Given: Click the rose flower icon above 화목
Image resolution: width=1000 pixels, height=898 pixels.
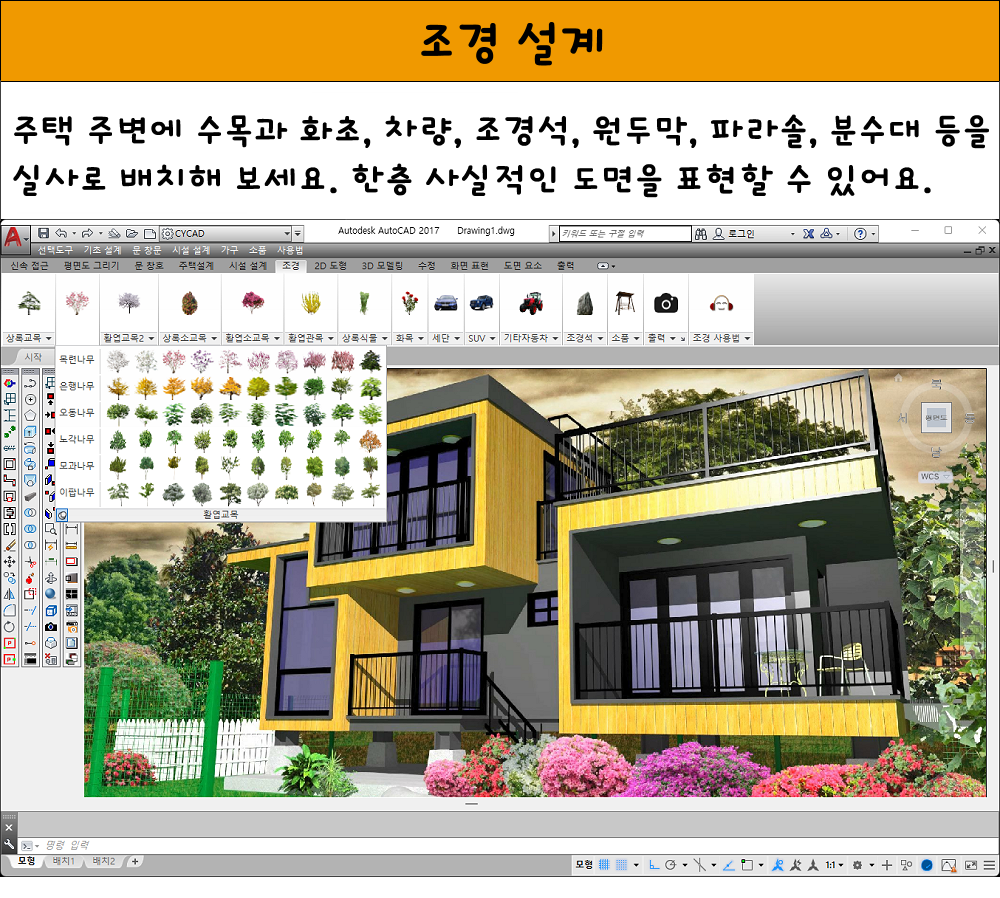Looking at the screenshot, I should [x=409, y=303].
